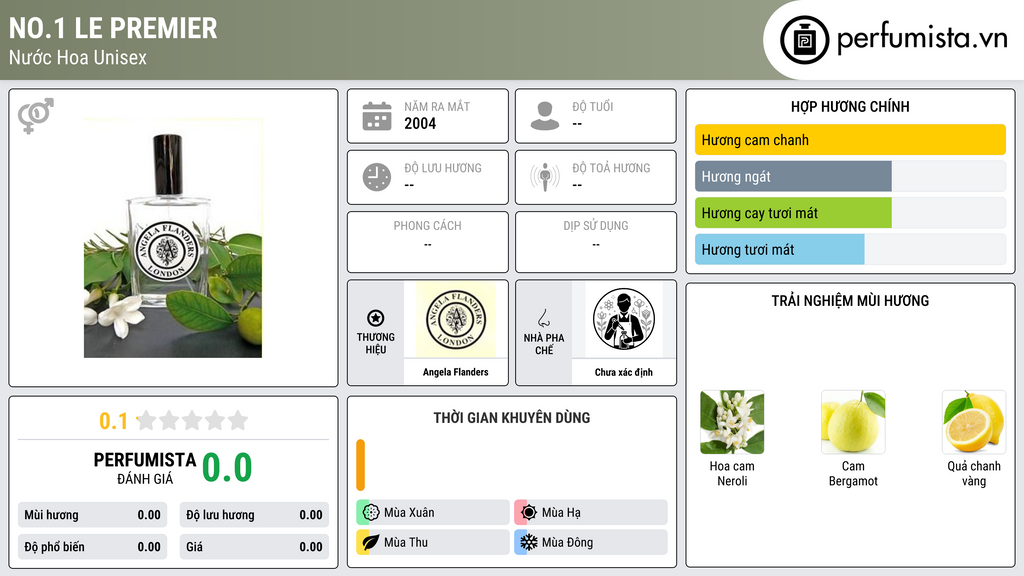Screen dimensions: 1024x576
Task: Click the Nước Hoa Unisex subtitle
Action: 78,57
